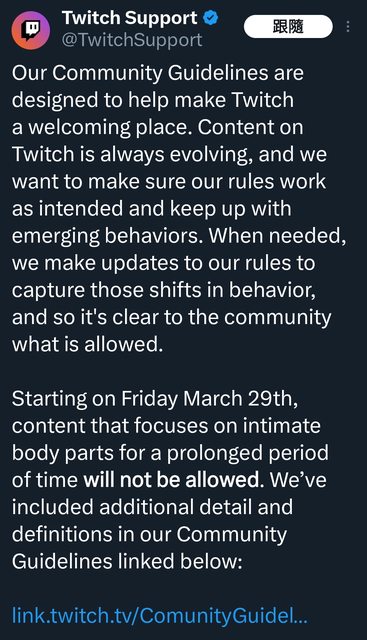Click the "Guidelines linked below:" line
Screen dimensions: 367x640
pyautogui.click(x=127, y=561)
